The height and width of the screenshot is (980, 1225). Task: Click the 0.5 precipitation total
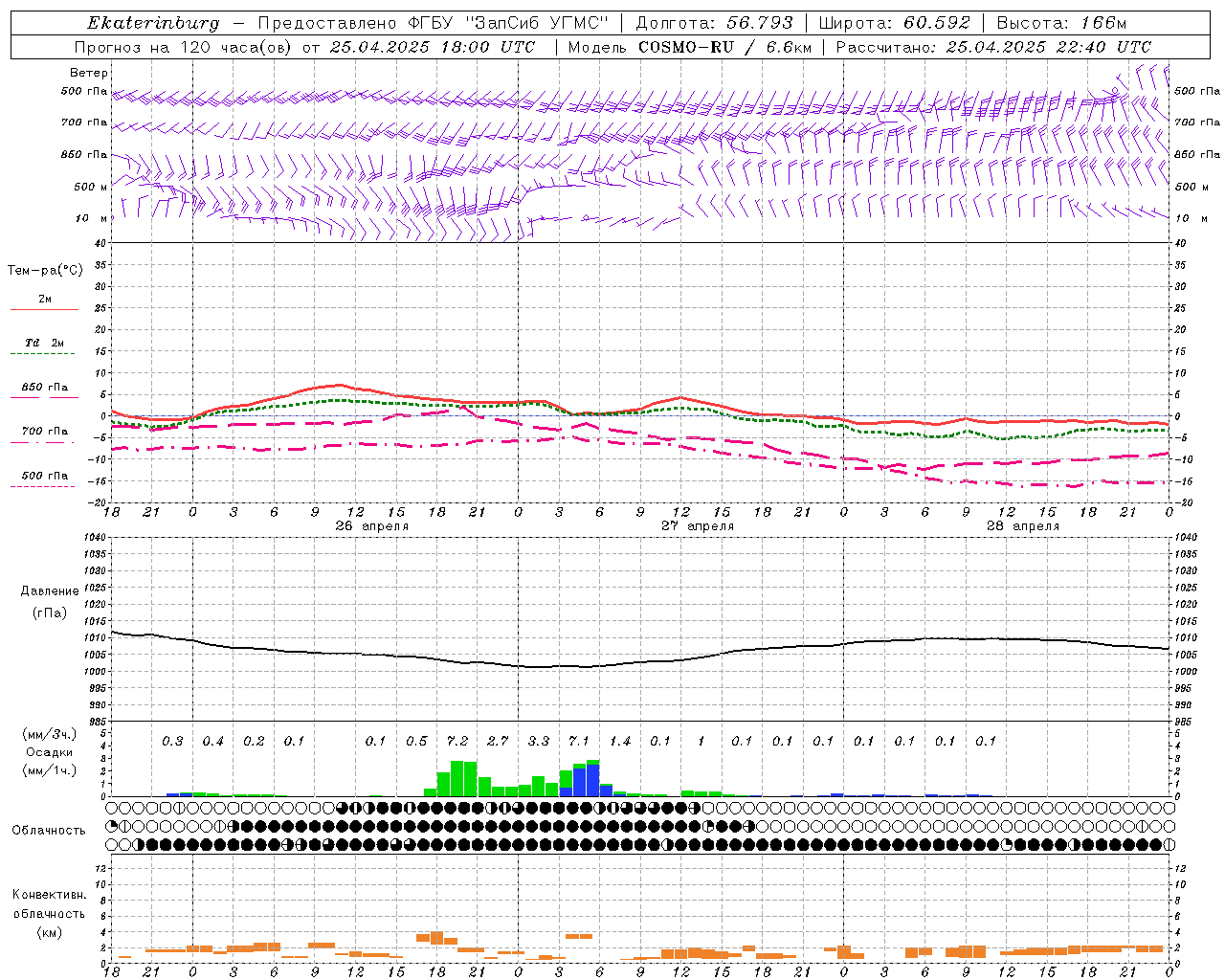point(416,741)
